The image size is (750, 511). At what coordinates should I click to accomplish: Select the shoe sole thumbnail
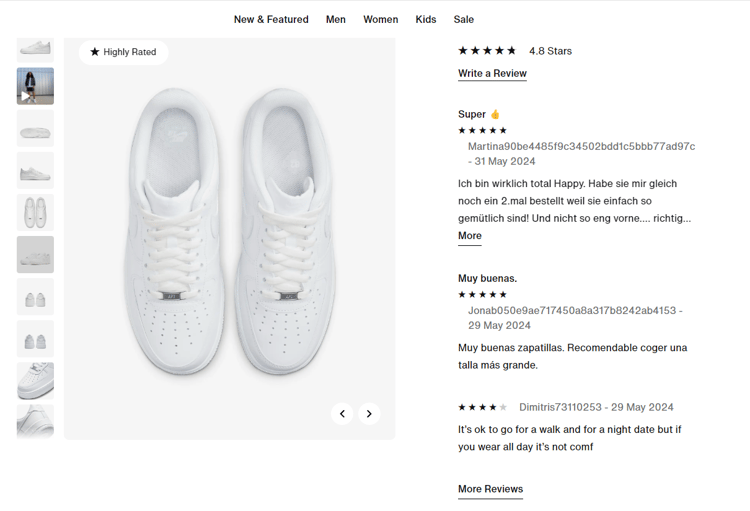35,129
